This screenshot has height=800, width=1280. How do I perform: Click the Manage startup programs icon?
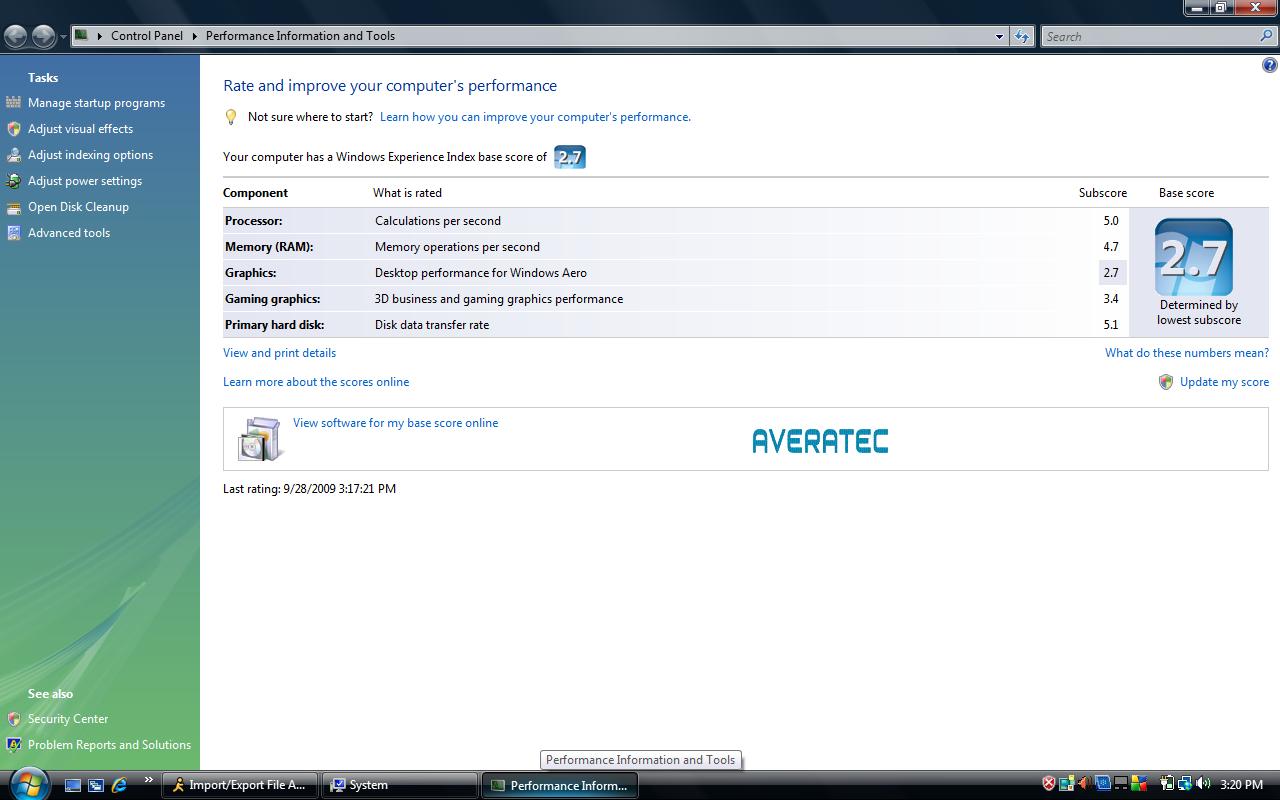click(x=13, y=103)
